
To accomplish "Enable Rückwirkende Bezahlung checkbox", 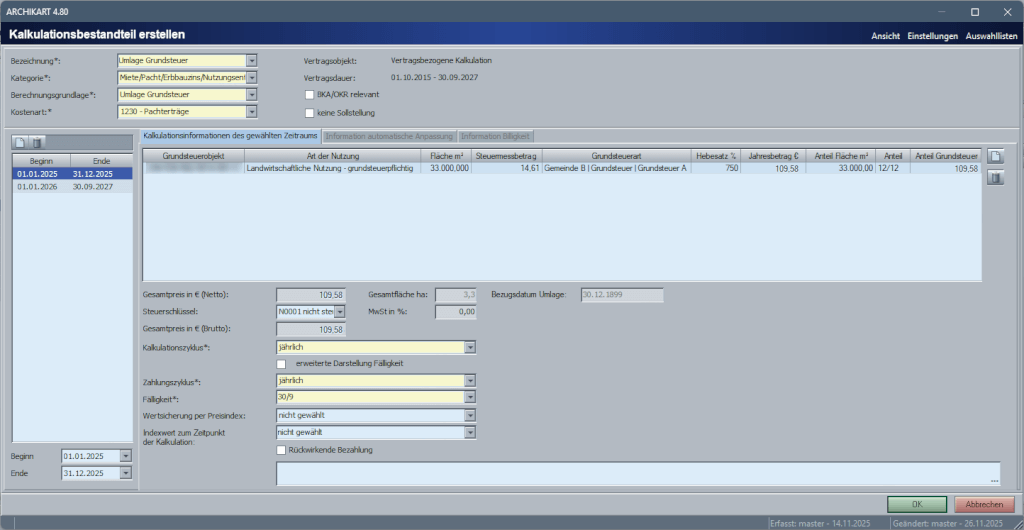I will 281,450.
